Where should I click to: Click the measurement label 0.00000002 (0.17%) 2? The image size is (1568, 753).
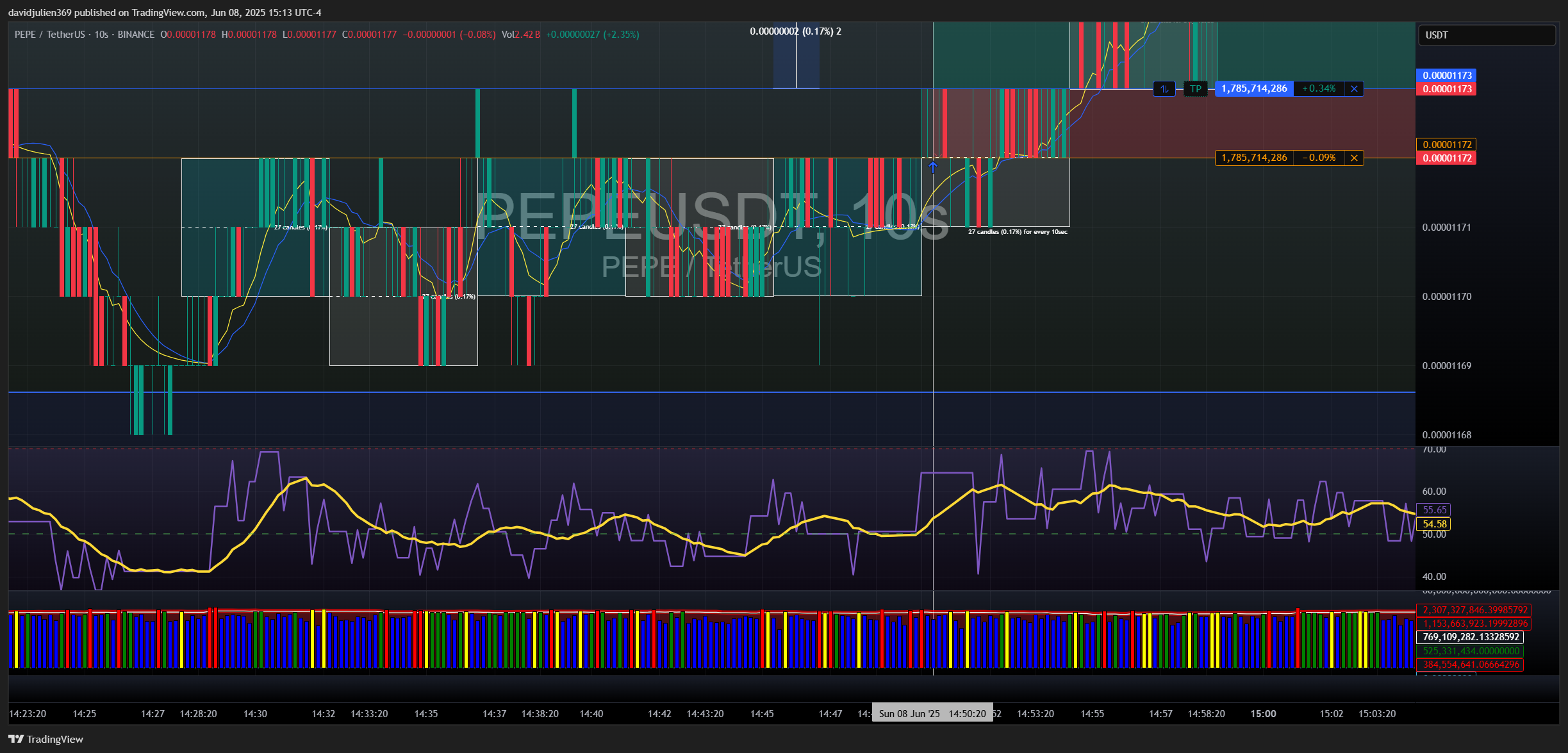[x=795, y=31]
